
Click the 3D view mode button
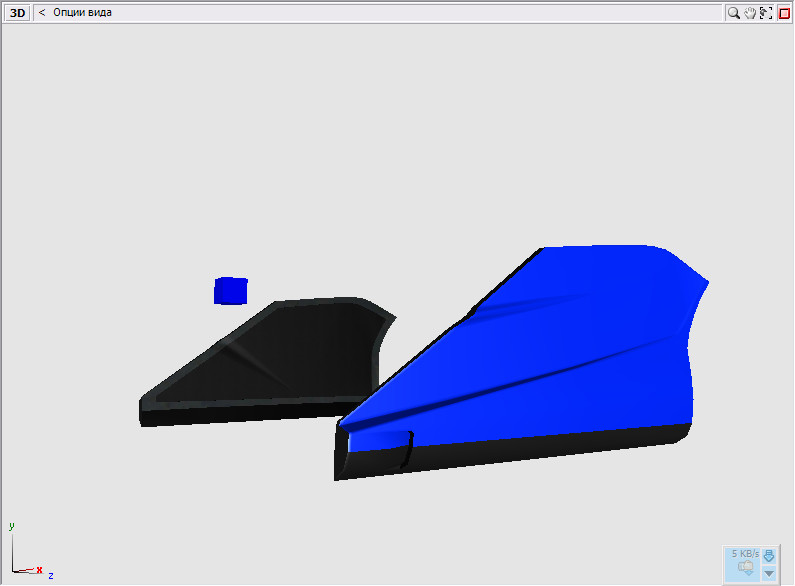point(17,13)
